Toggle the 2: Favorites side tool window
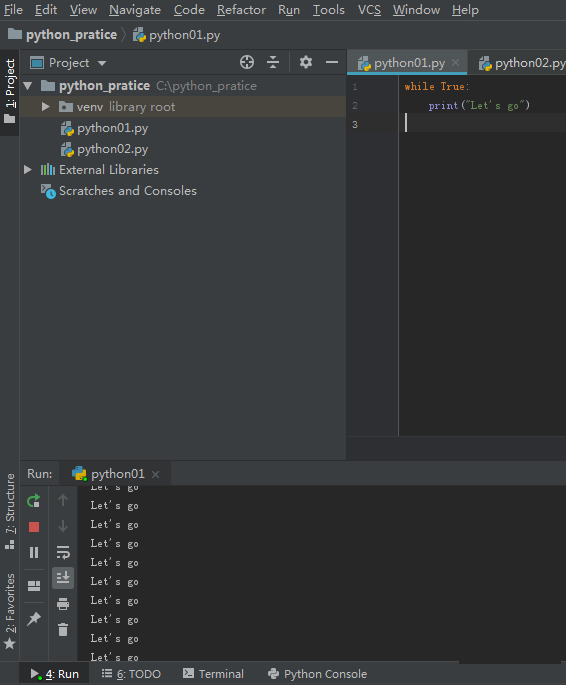 [10, 611]
